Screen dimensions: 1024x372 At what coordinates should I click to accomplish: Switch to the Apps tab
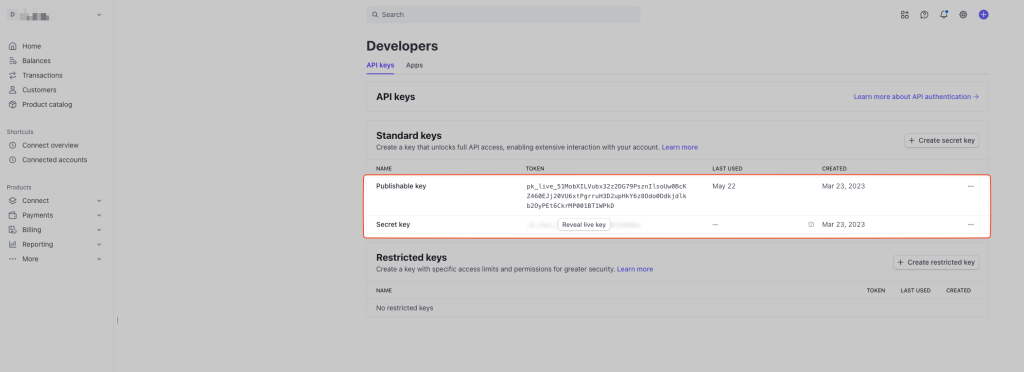point(414,66)
